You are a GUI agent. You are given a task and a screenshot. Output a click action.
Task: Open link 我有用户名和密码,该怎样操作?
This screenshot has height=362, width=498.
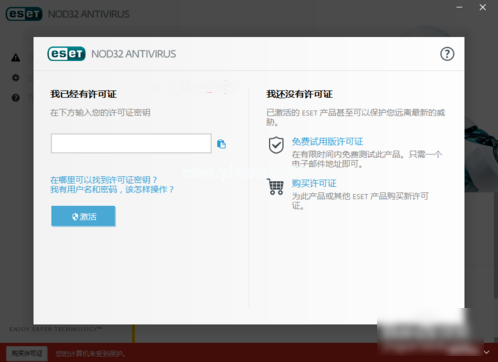click(112, 189)
